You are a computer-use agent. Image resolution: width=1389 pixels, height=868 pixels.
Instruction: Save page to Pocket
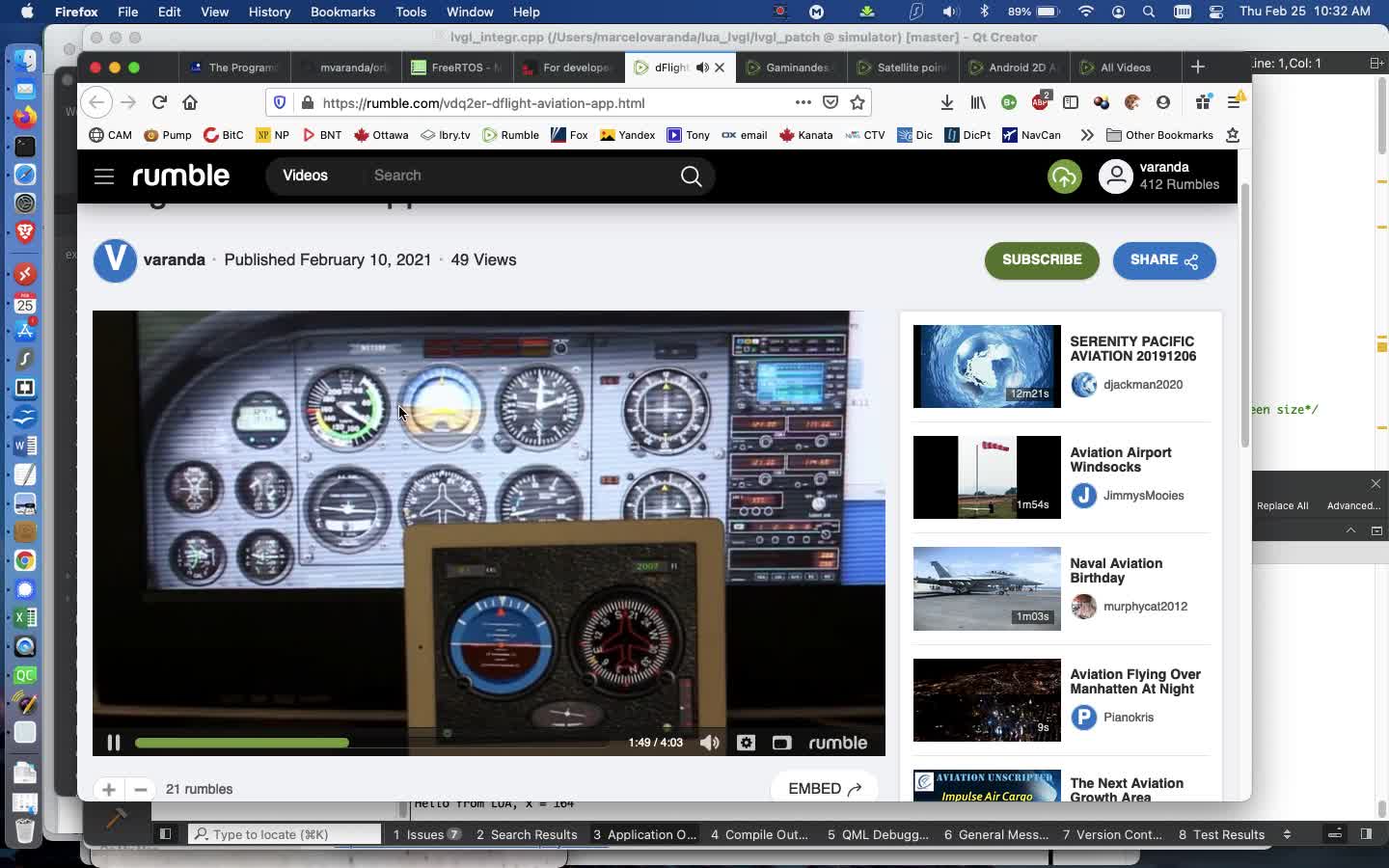(831, 102)
